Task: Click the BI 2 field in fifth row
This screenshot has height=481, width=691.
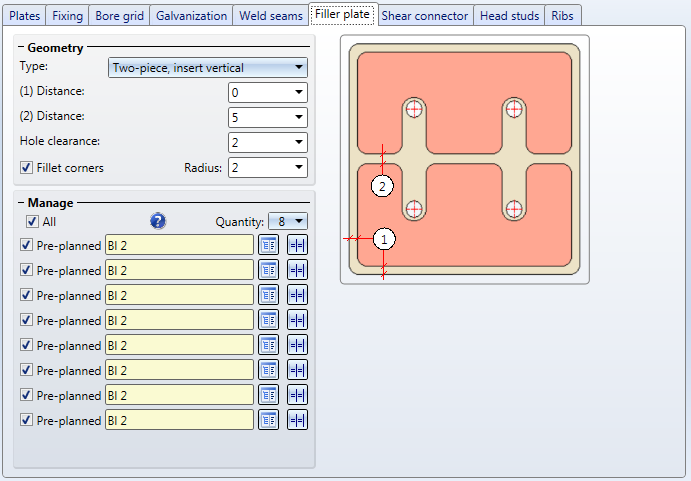Action: pos(179,345)
